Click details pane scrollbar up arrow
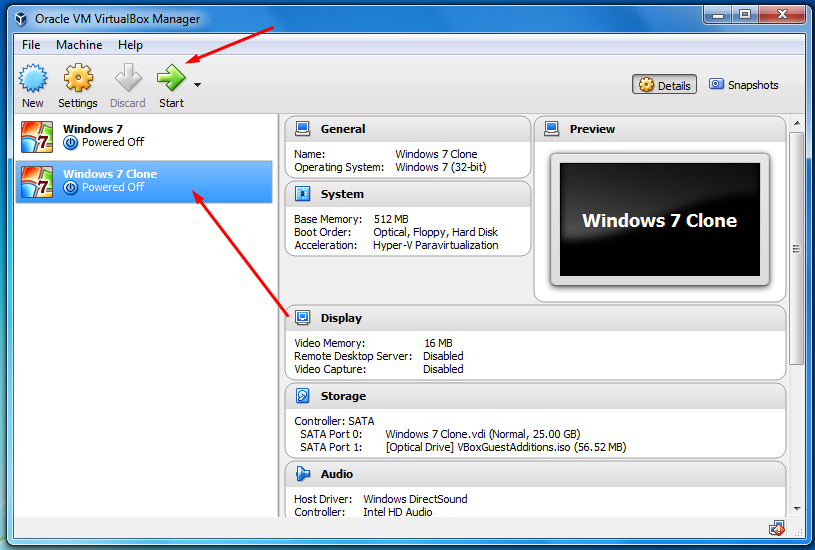Screen dimensions: 815x550 click(x=796, y=123)
